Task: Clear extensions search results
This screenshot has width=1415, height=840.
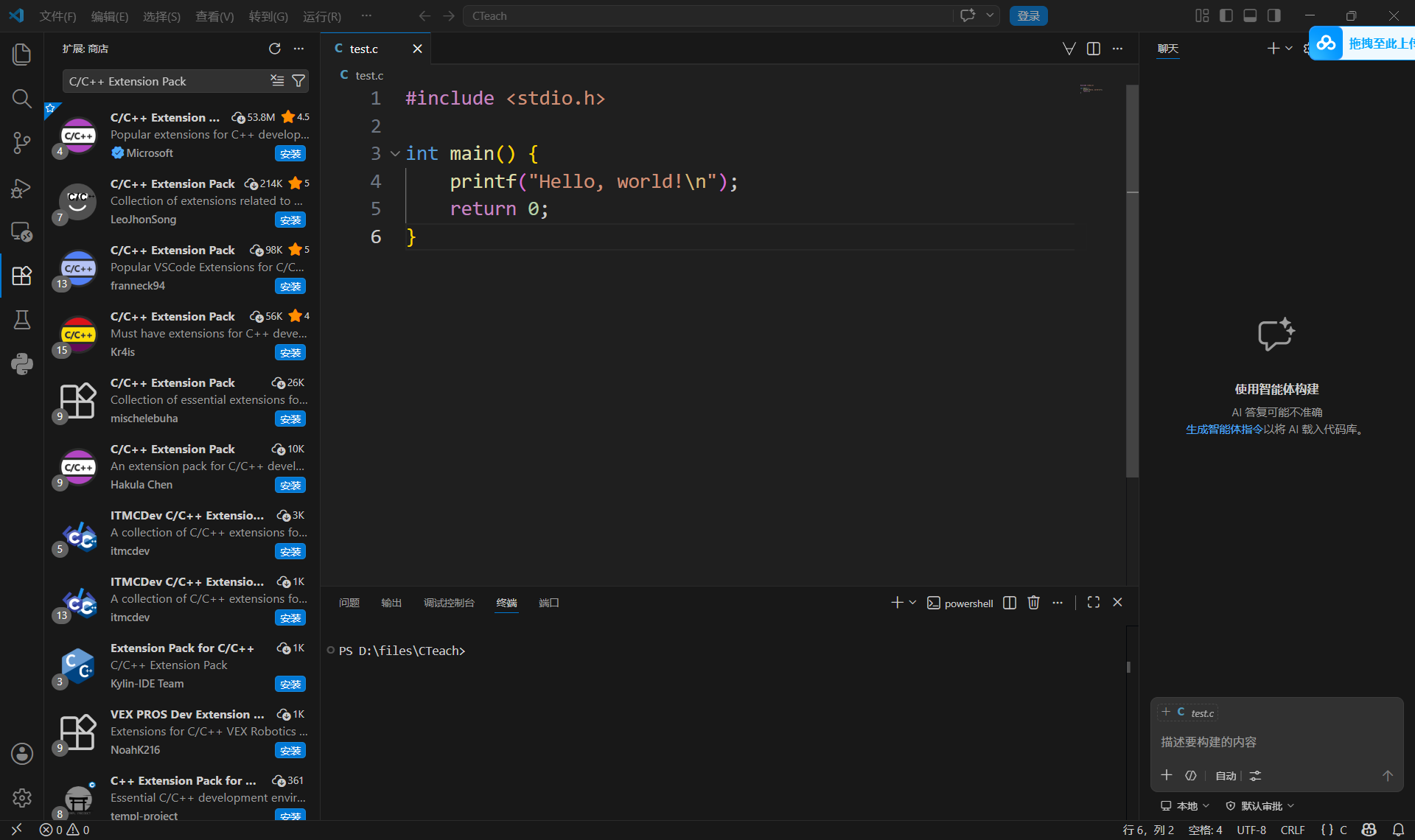Action: click(277, 80)
